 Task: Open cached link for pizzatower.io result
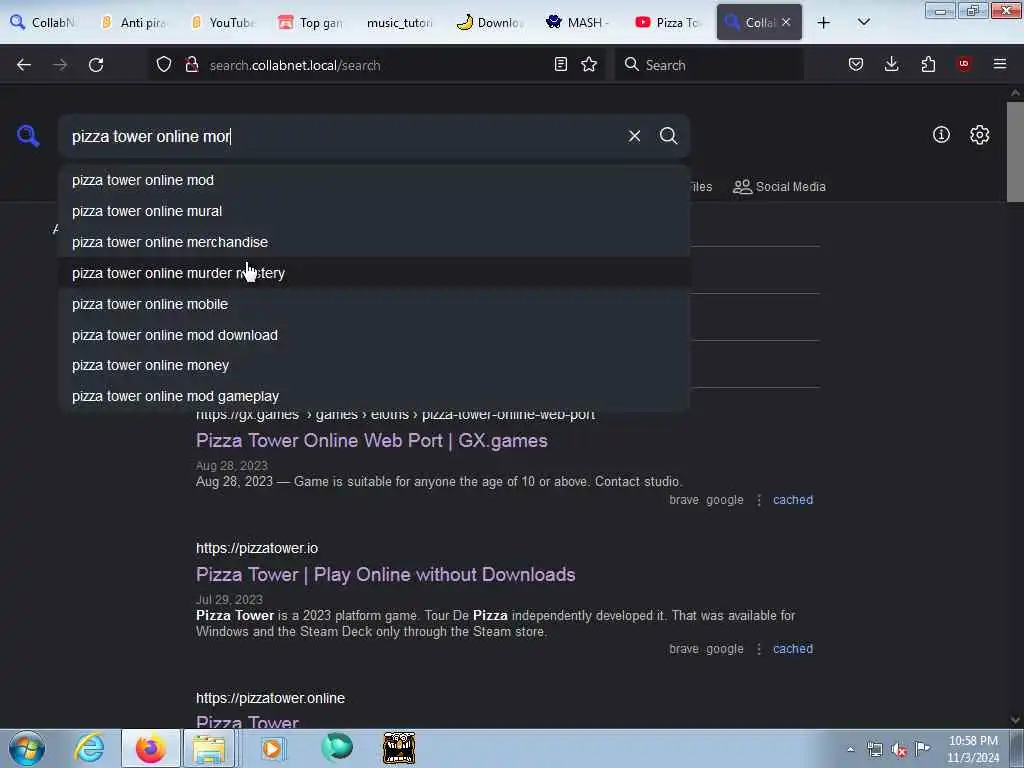(x=793, y=648)
